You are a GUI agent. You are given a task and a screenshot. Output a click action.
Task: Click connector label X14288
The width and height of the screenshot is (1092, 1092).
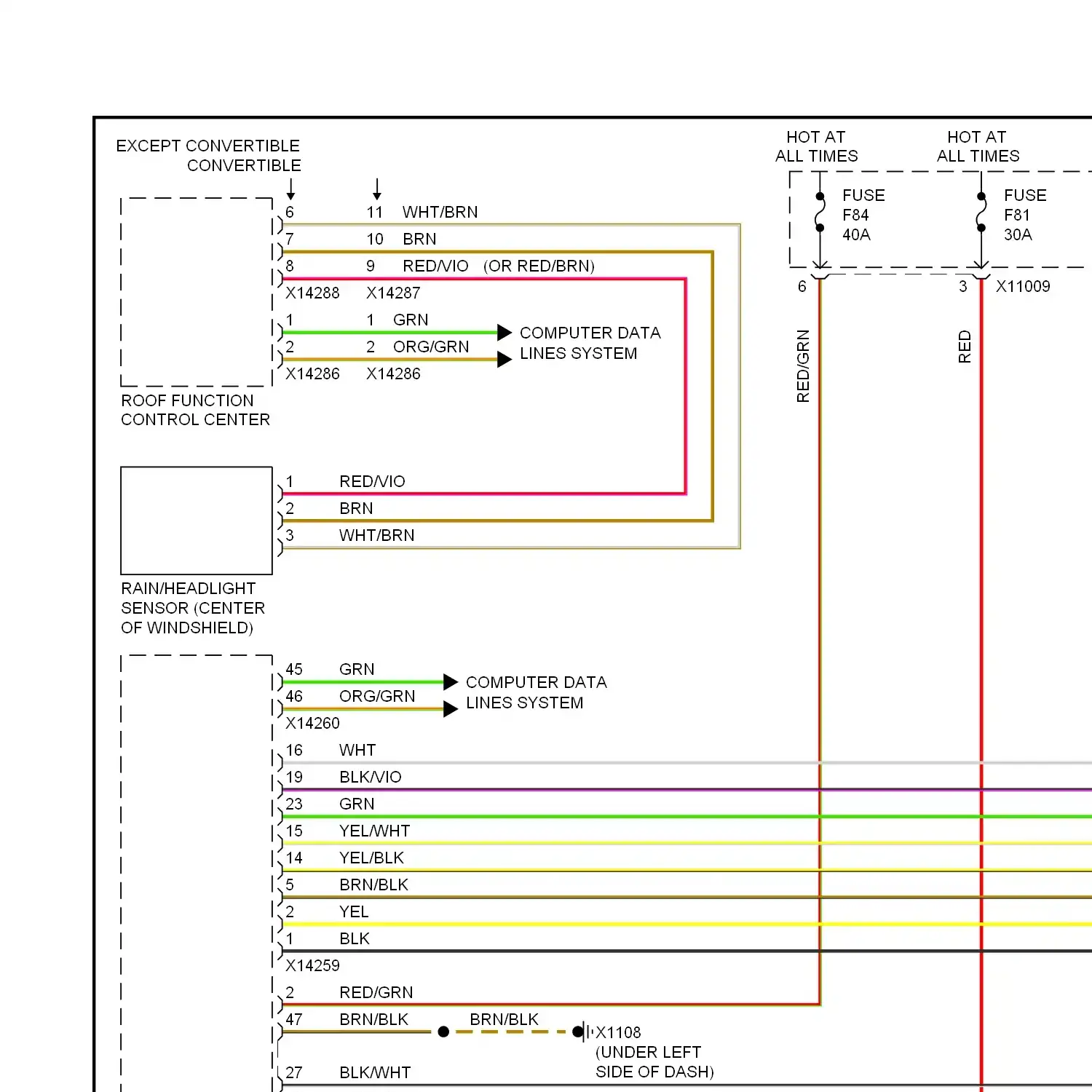[312, 293]
